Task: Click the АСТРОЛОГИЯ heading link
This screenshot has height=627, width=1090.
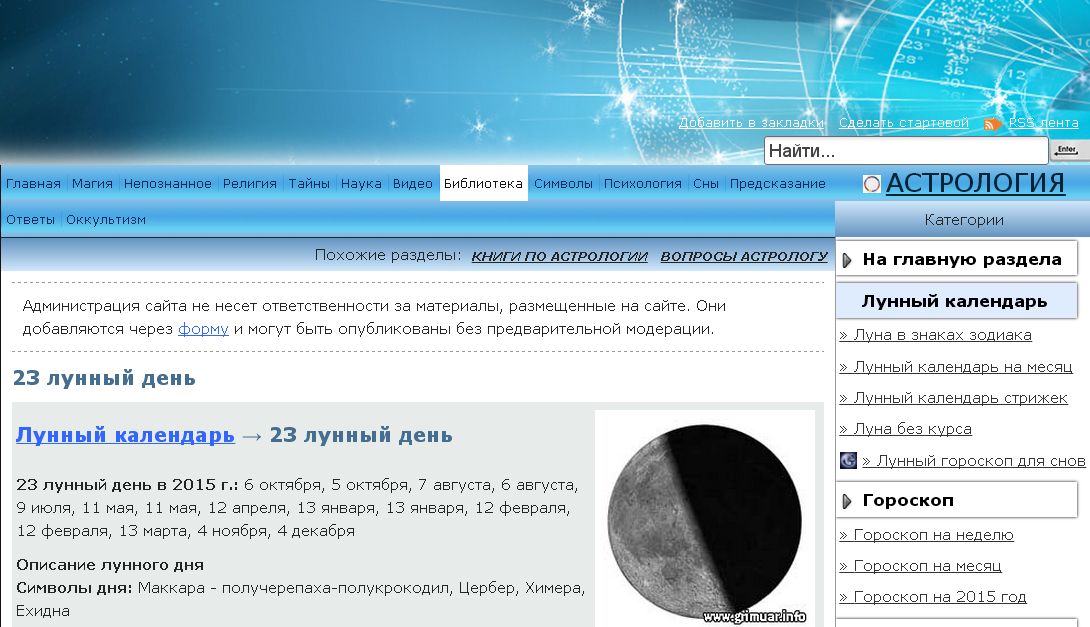Action: coord(975,183)
